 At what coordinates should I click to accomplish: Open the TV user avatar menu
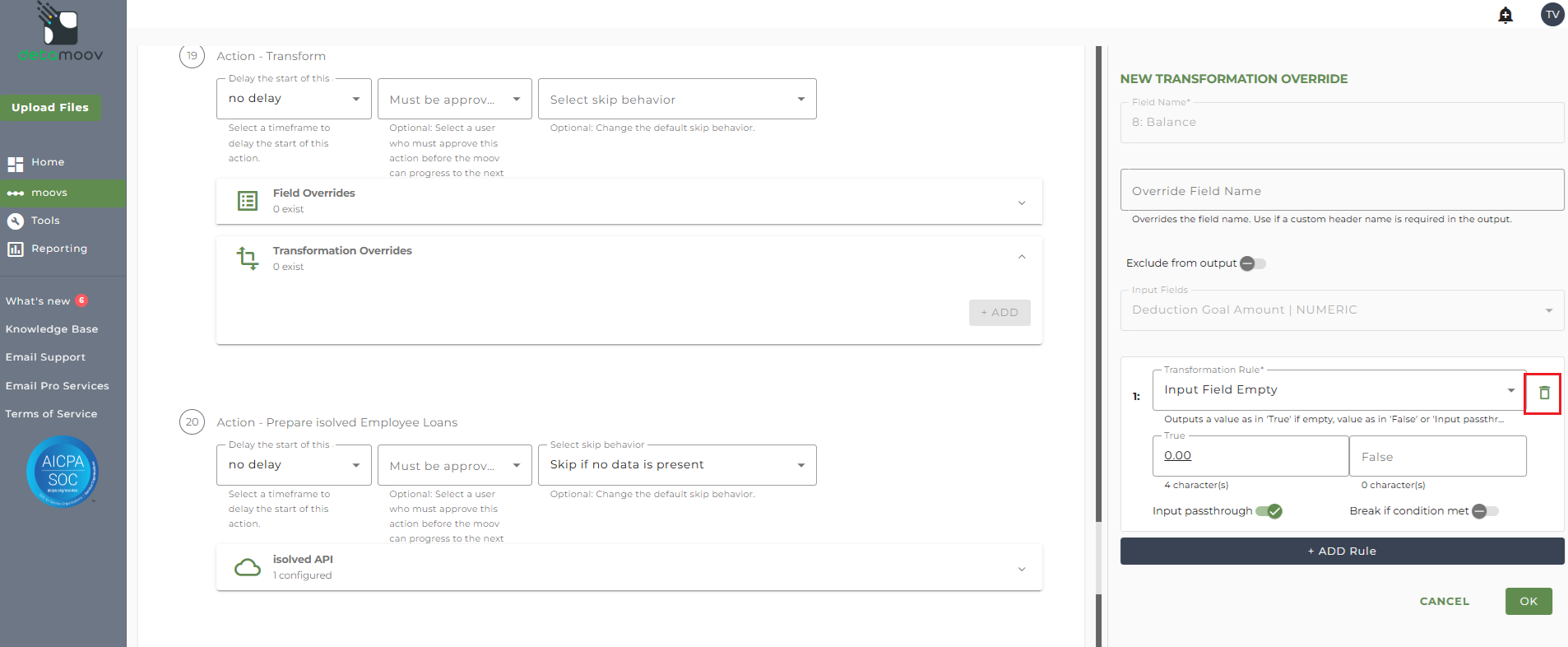point(1552,15)
